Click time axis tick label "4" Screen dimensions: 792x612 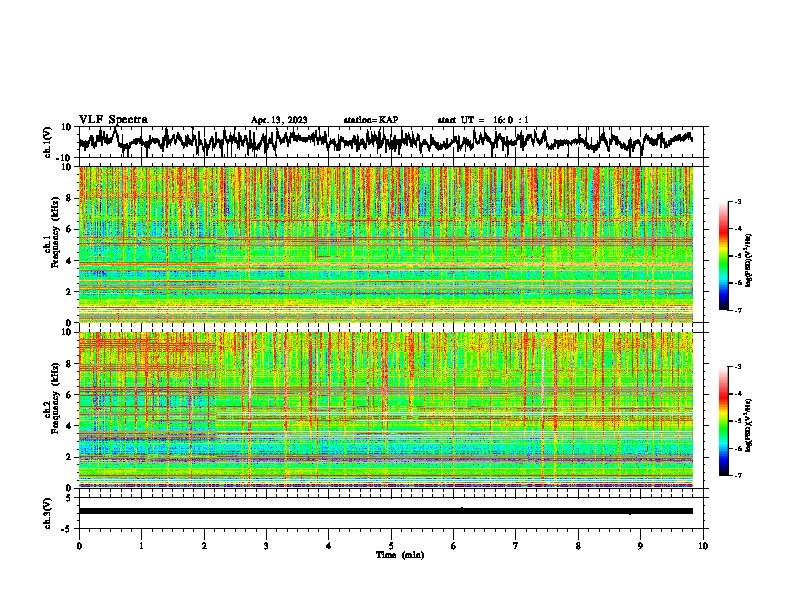[328, 546]
